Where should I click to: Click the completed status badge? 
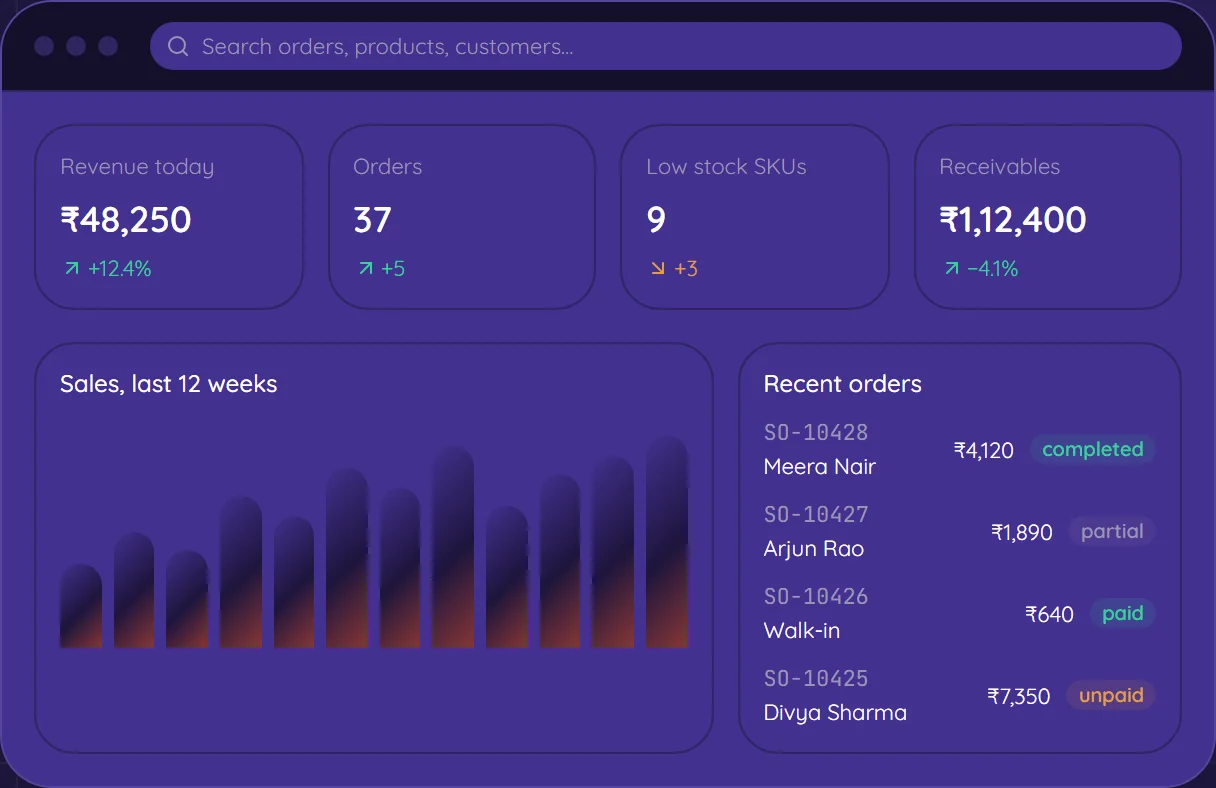pyautogui.click(x=1093, y=449)
